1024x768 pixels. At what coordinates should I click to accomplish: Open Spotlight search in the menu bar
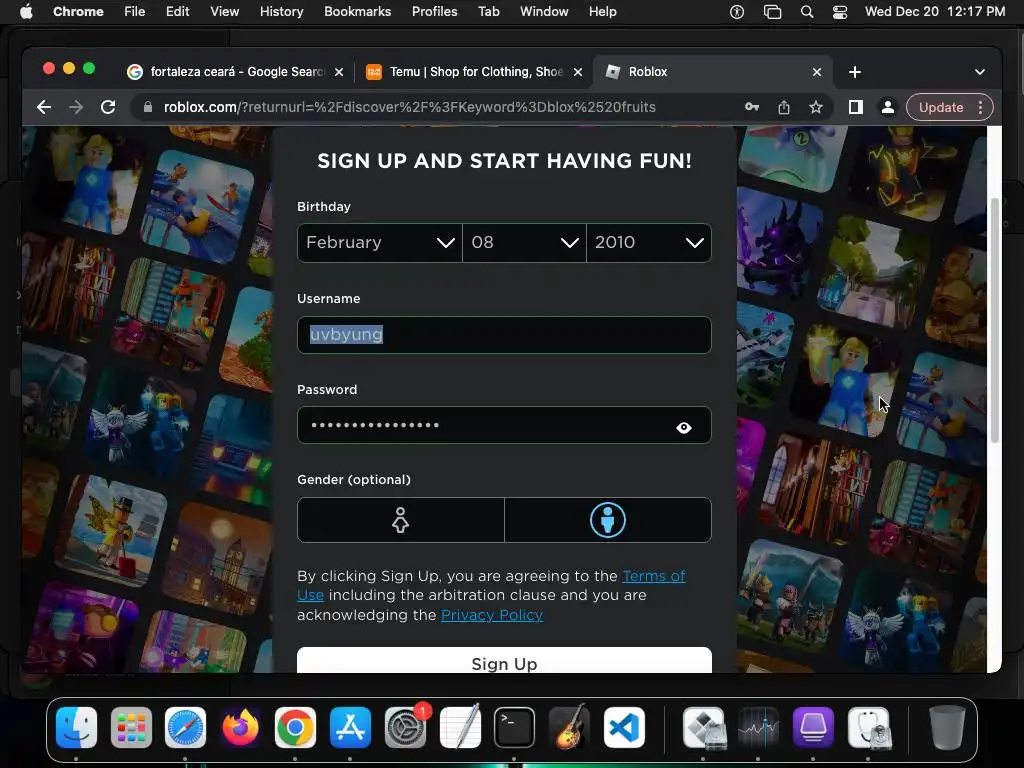tap(807, 12)
